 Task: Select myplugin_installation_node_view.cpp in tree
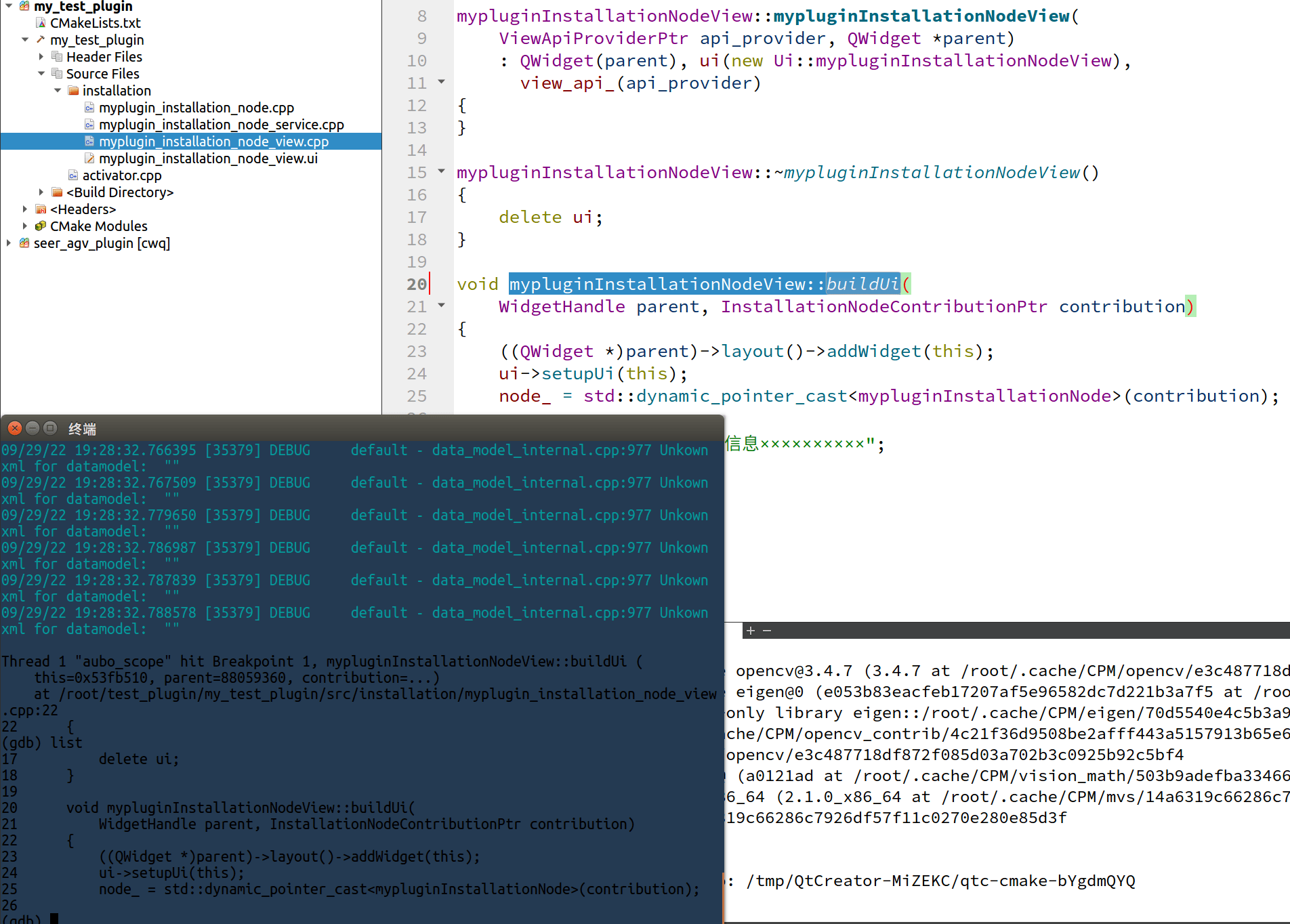[213, 142]
